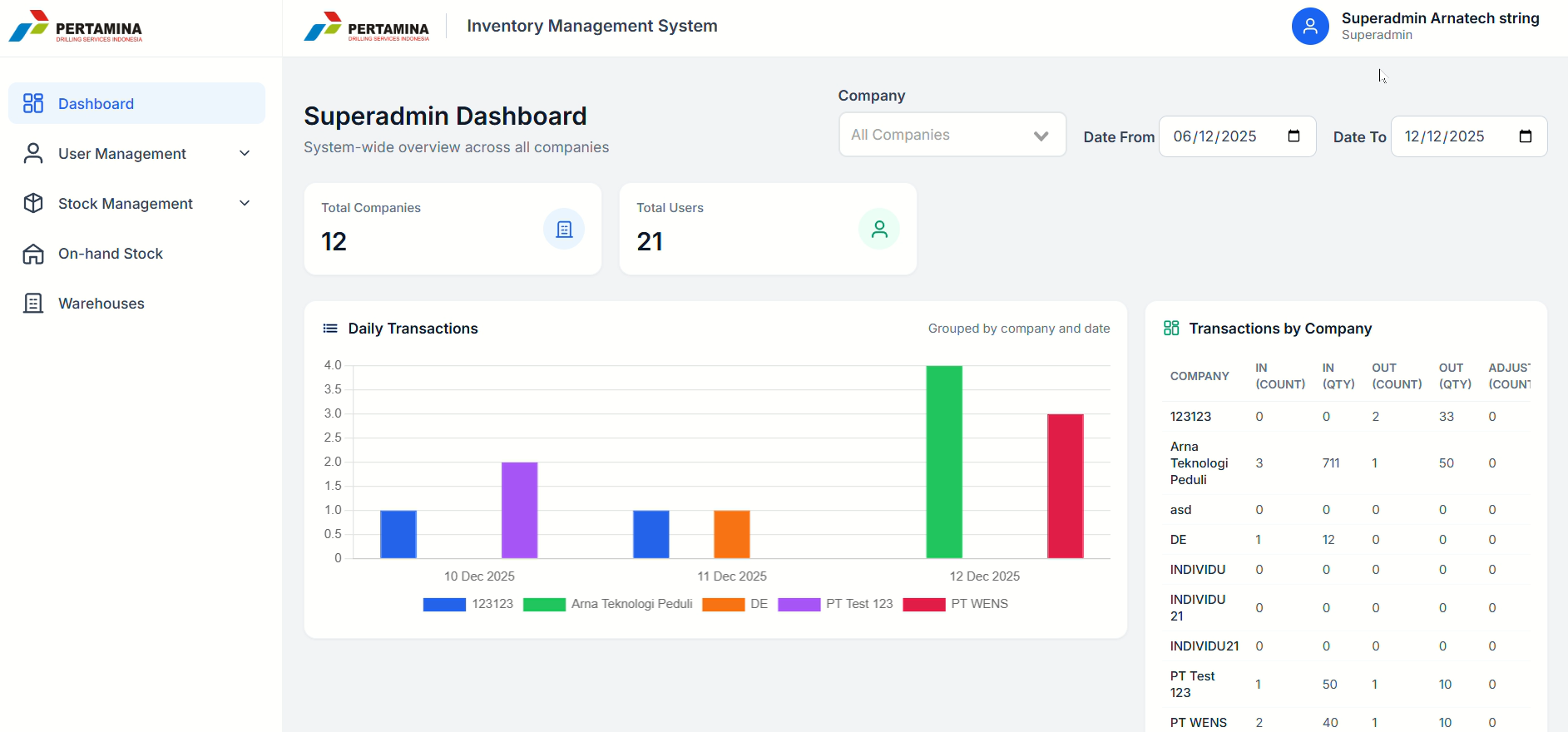Expand the User Management submenu chevron
This screenshot has width=1568, height=732.
tap(245, 153)
